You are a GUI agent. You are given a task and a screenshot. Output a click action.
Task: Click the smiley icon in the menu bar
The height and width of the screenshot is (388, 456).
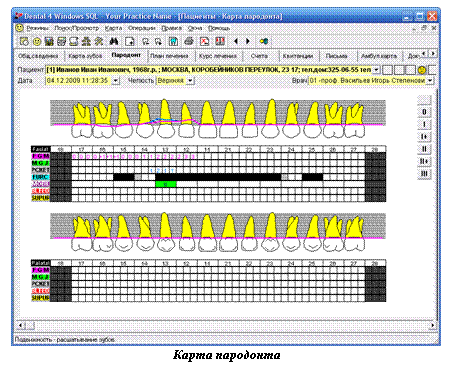point(20,28)
